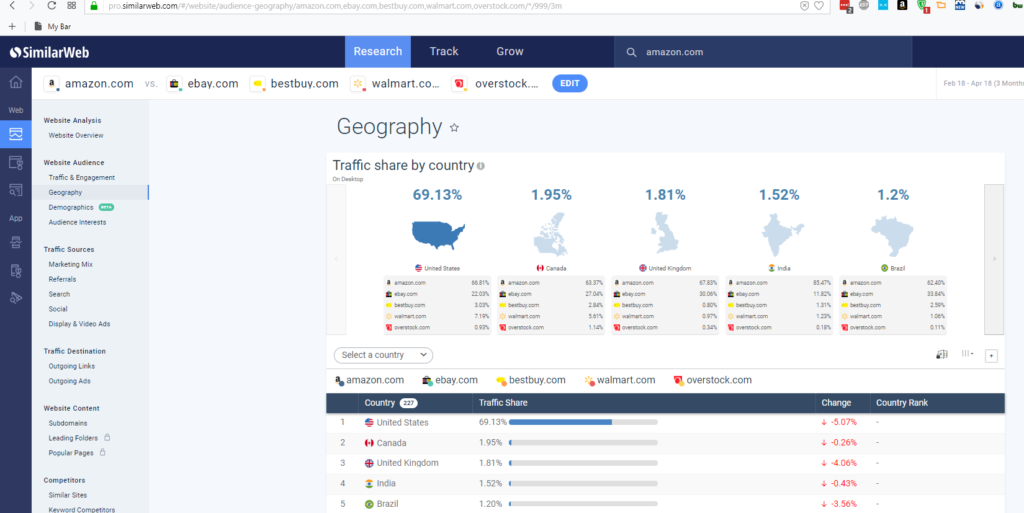Click the favorite star next to Geography

click(454, 128)
